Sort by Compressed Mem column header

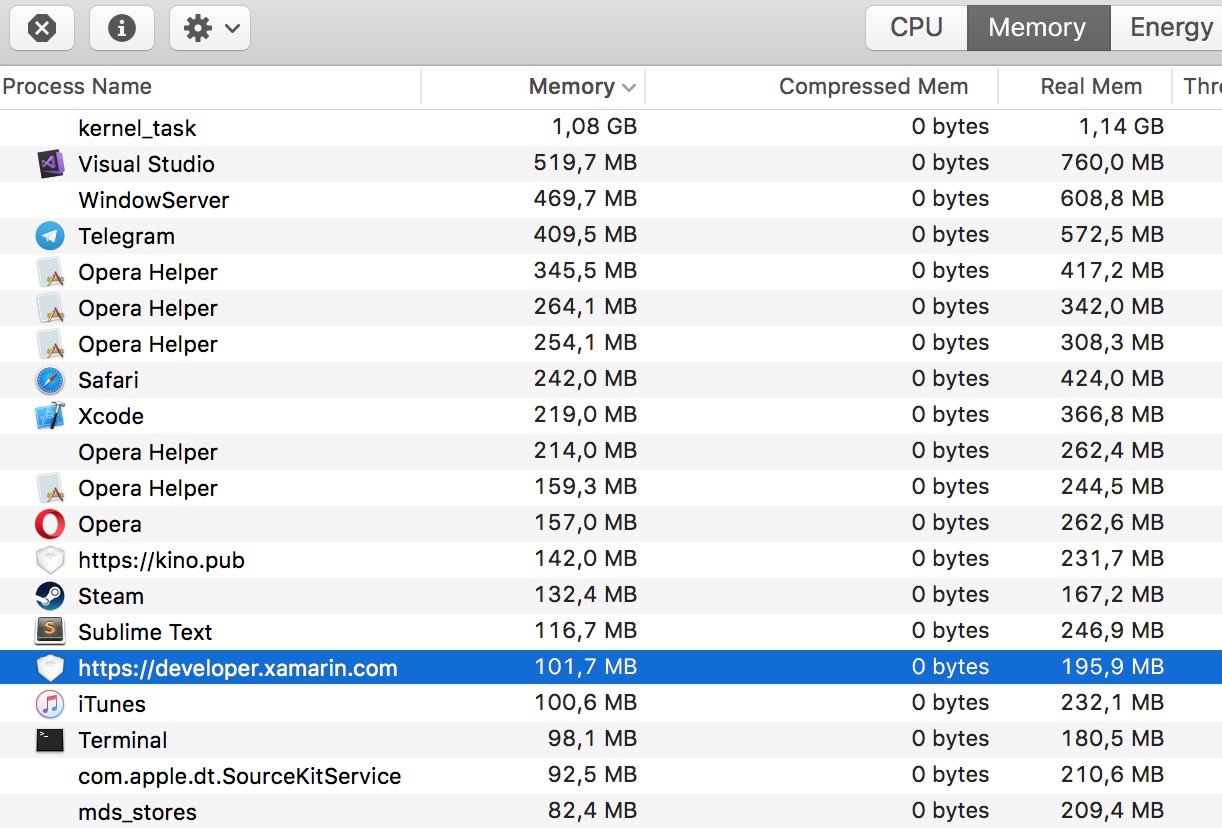(873, 87)
